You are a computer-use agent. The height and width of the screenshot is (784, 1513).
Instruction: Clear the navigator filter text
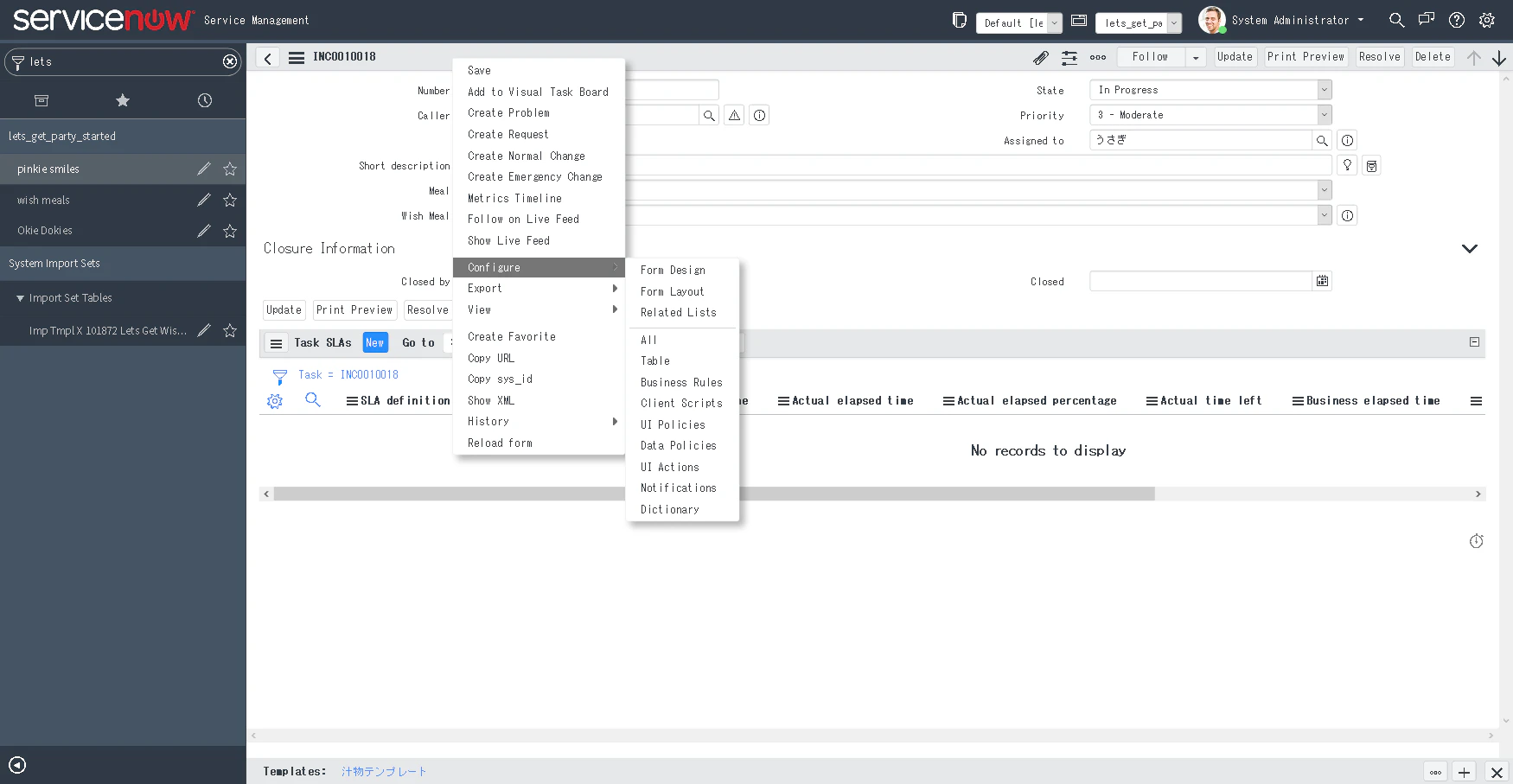230,61
